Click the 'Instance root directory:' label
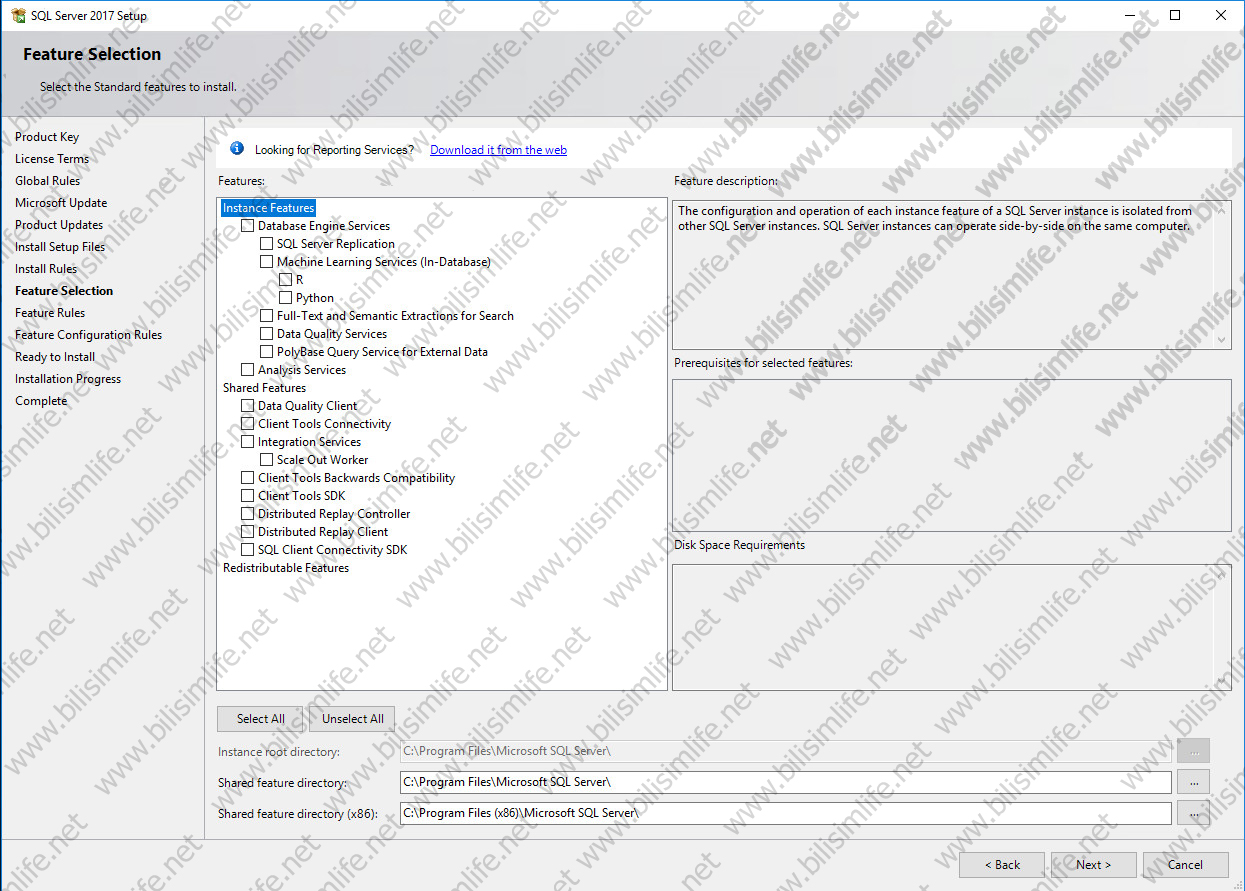This screenshot has width=1245, height=891. 279,752
